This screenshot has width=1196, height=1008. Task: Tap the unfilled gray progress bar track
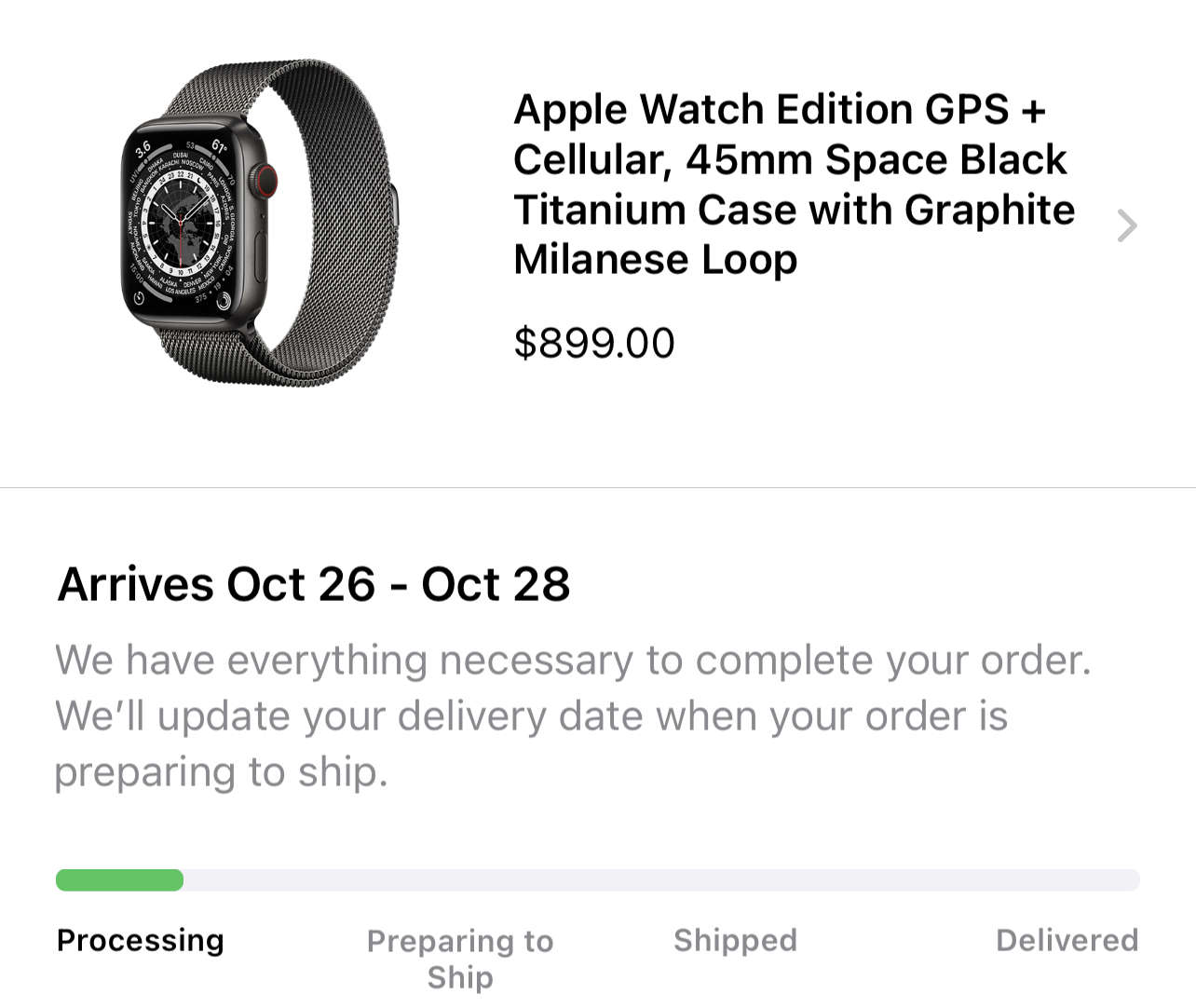[661, 880]
